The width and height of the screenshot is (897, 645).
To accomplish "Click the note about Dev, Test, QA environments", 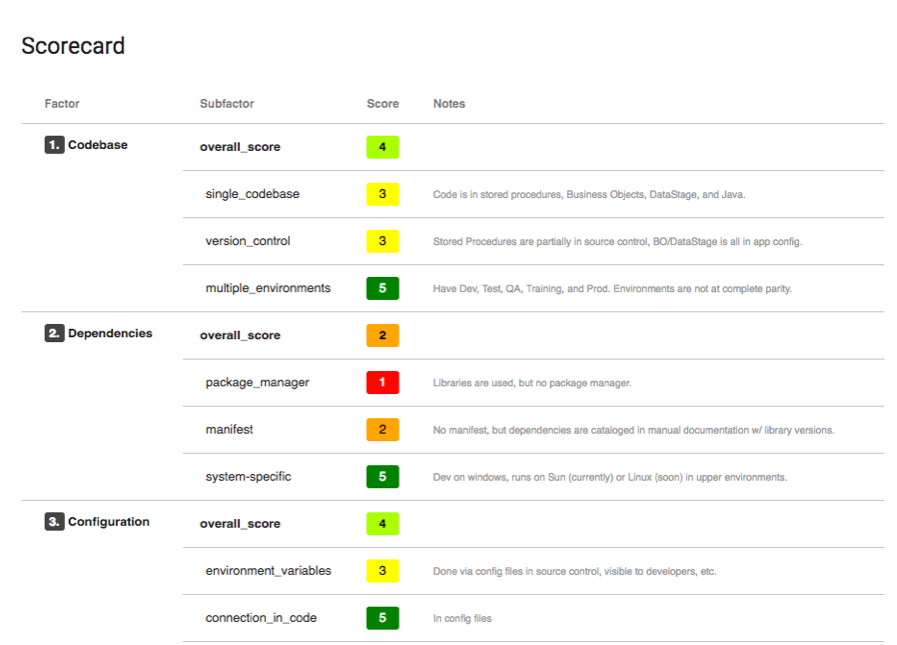I will click(x=613, y=288).
